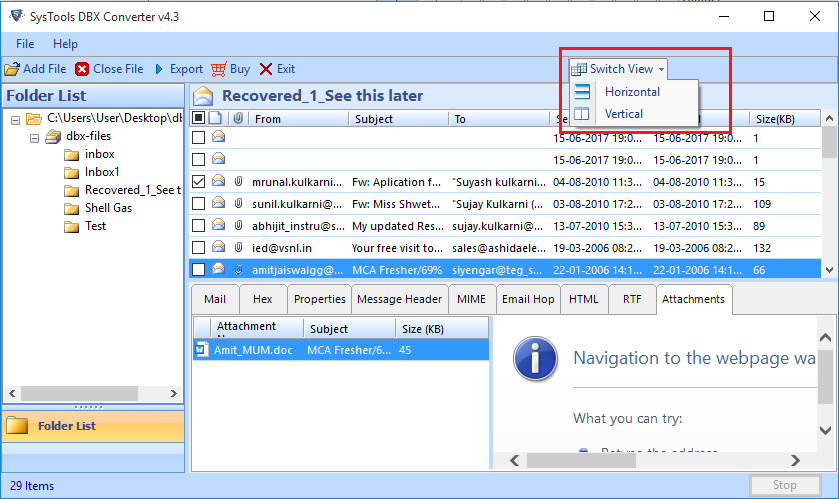Switch to the HTML tab

click(x=584, y=299)
